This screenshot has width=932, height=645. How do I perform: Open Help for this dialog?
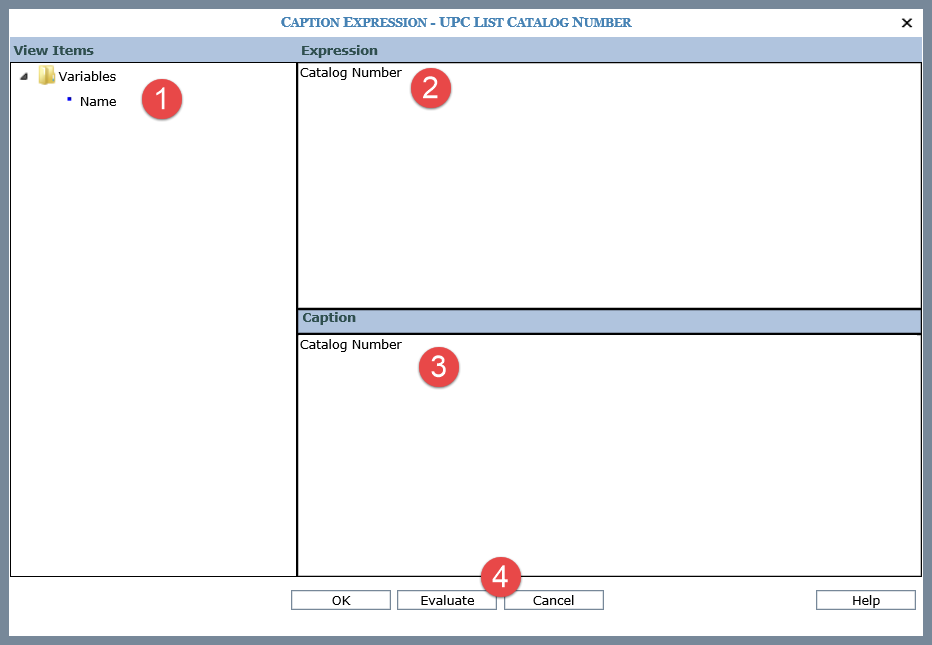[865, 600]
